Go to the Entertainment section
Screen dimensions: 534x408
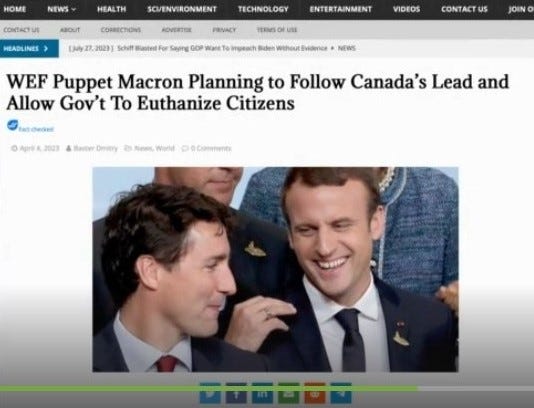[x=341, y=9]
